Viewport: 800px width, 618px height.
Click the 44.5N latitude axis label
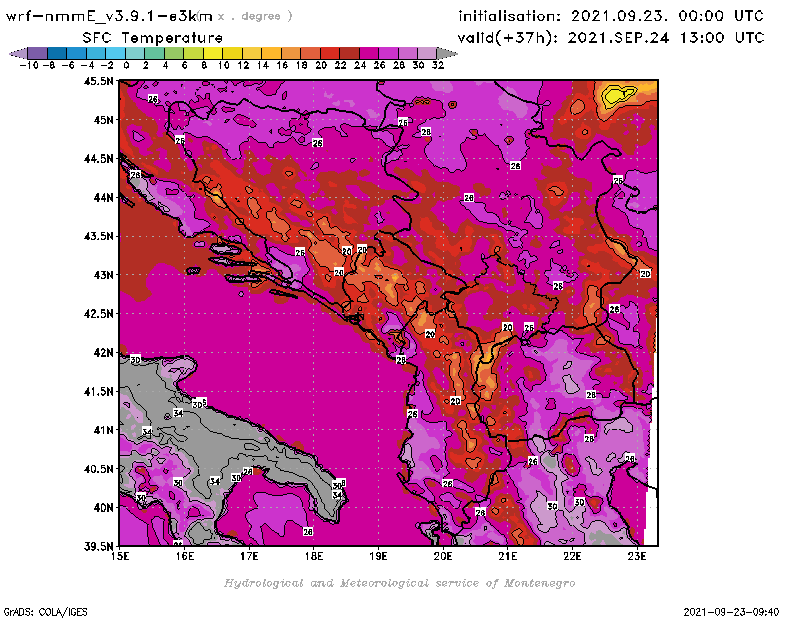[x=98, y=159]
